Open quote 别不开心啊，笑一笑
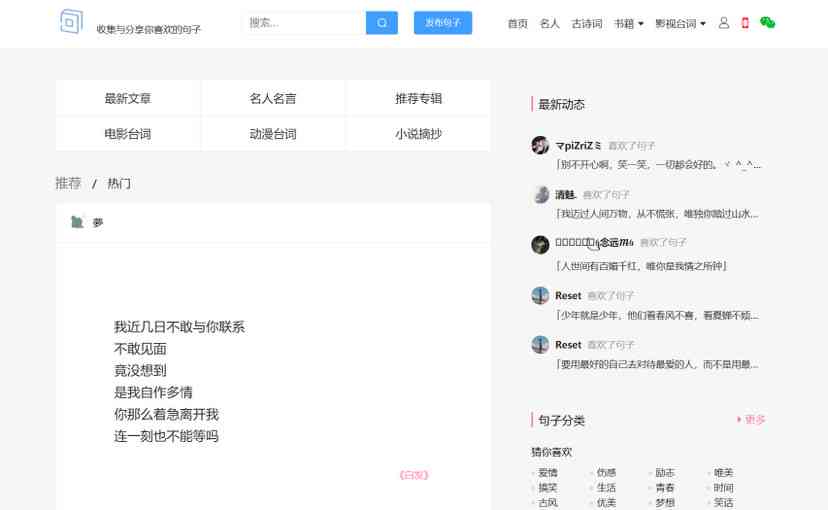 (659, 165)
